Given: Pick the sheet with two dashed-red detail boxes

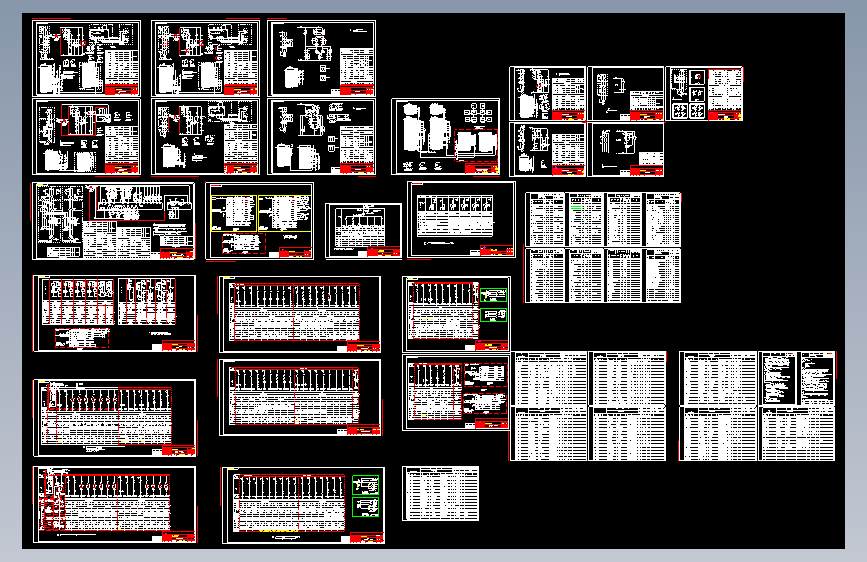Looking at the screenshot, I should click(x=456, y=393).
